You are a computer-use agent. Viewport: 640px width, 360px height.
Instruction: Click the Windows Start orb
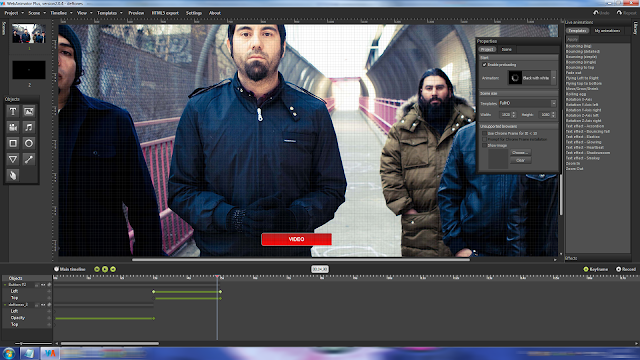9,353
